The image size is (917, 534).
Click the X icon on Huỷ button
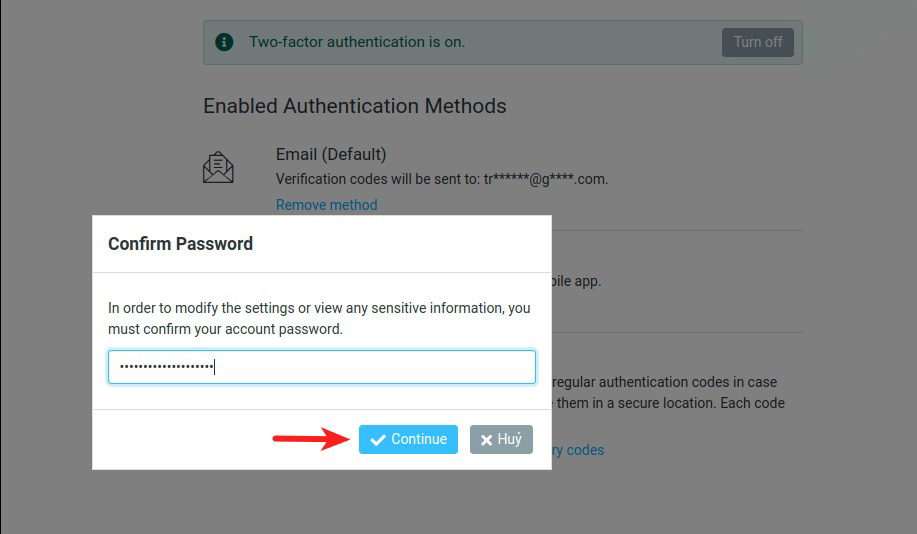486,440
